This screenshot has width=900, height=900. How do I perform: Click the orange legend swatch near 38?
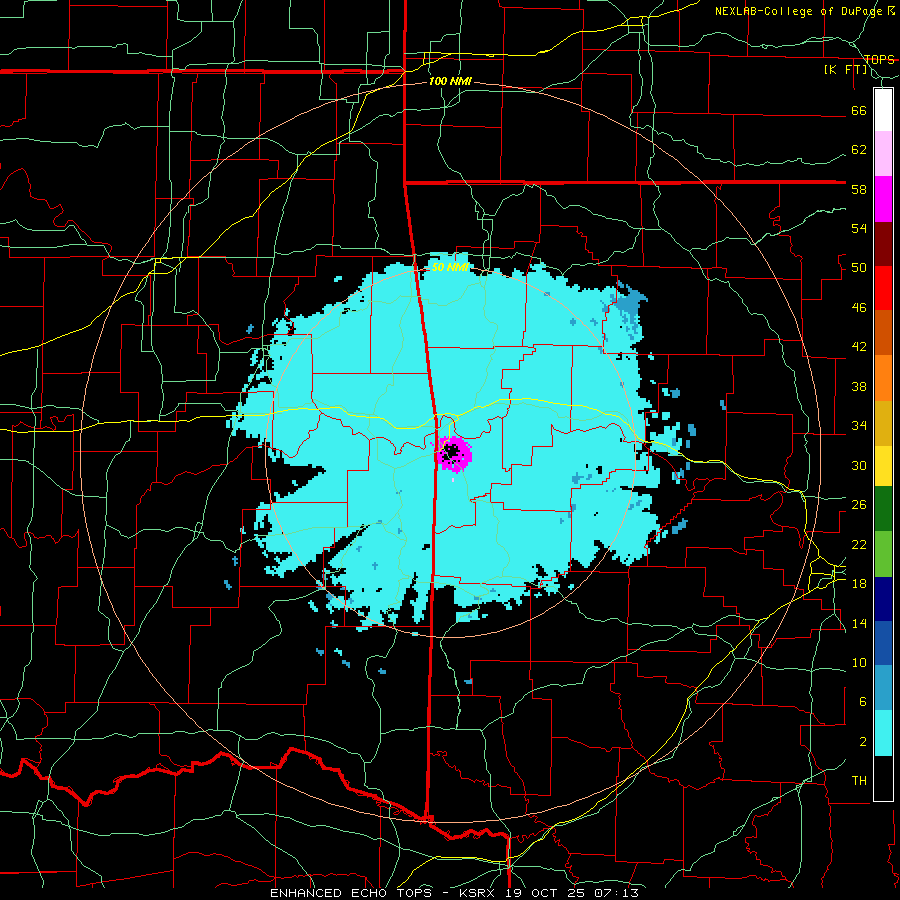(x=883, y=378)
